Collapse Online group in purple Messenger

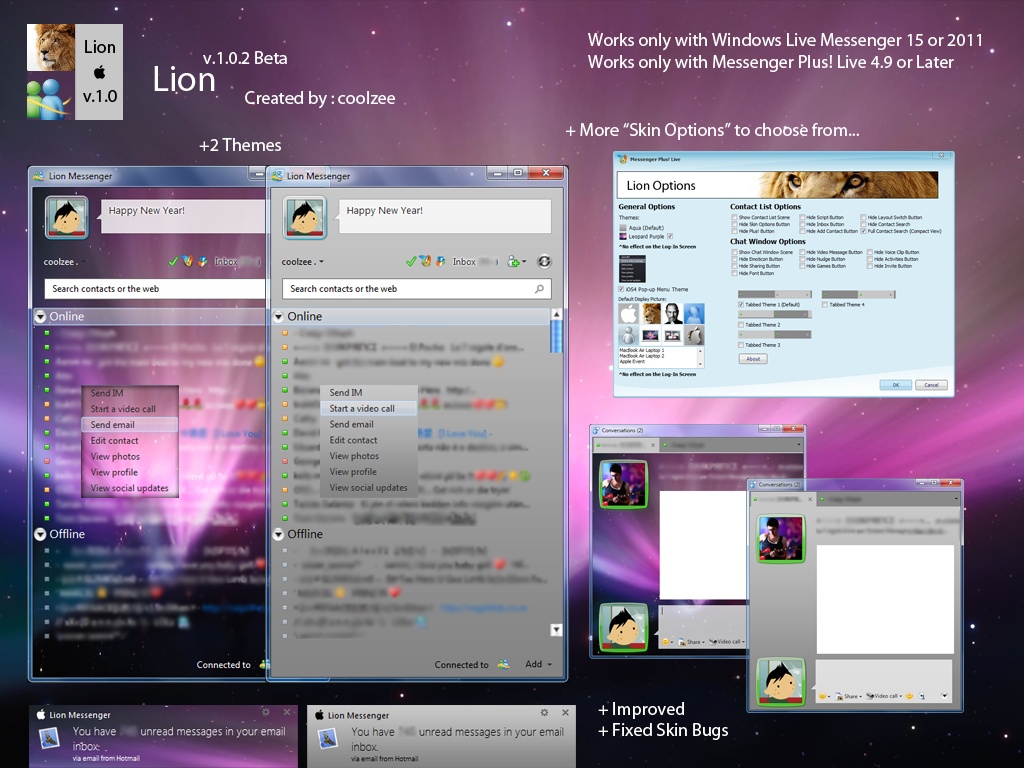40,316
